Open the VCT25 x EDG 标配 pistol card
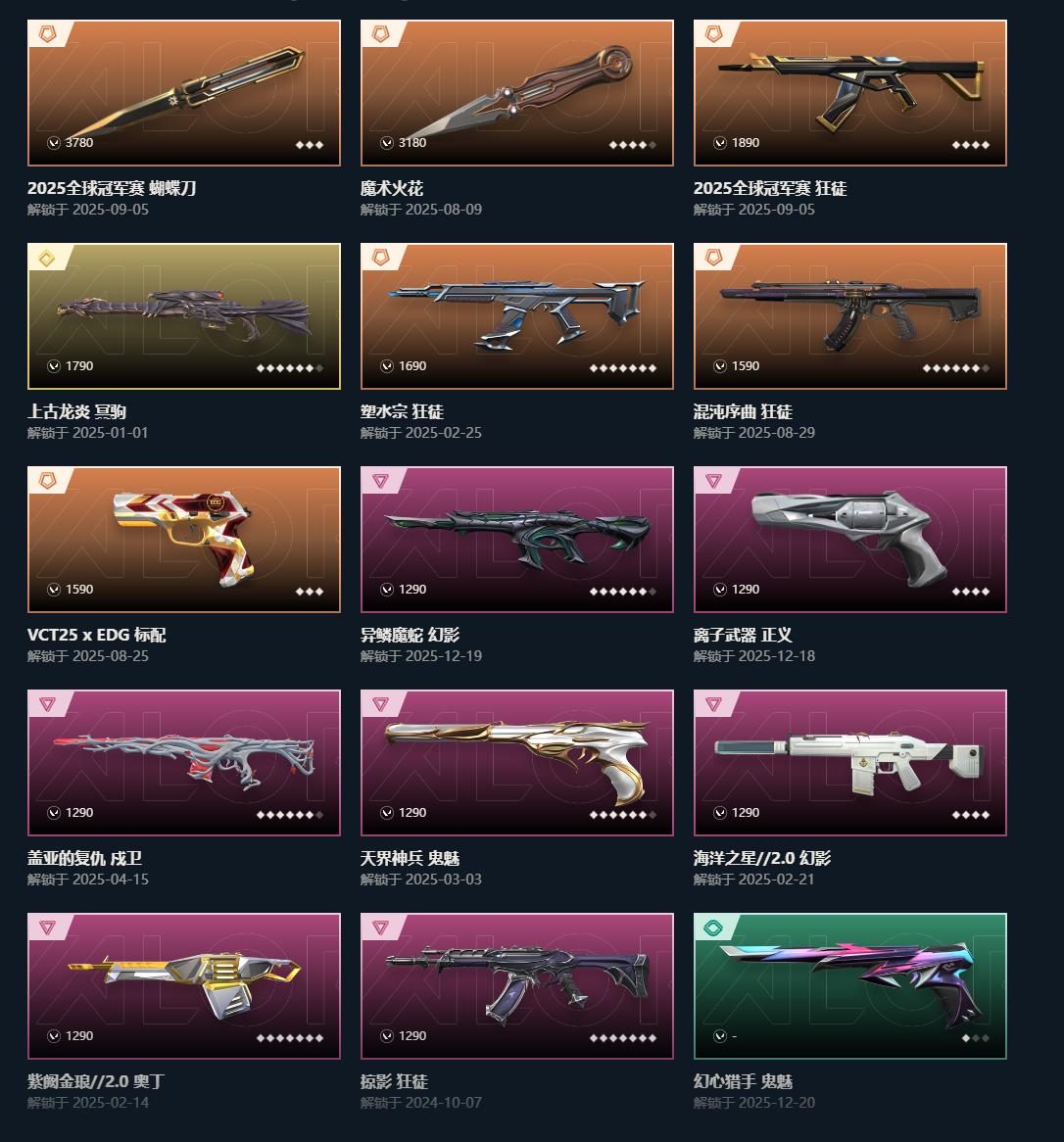Image resolution: width=1064 pixels, height=1142 pixels. pyautogui.click(x=183, y=540)
